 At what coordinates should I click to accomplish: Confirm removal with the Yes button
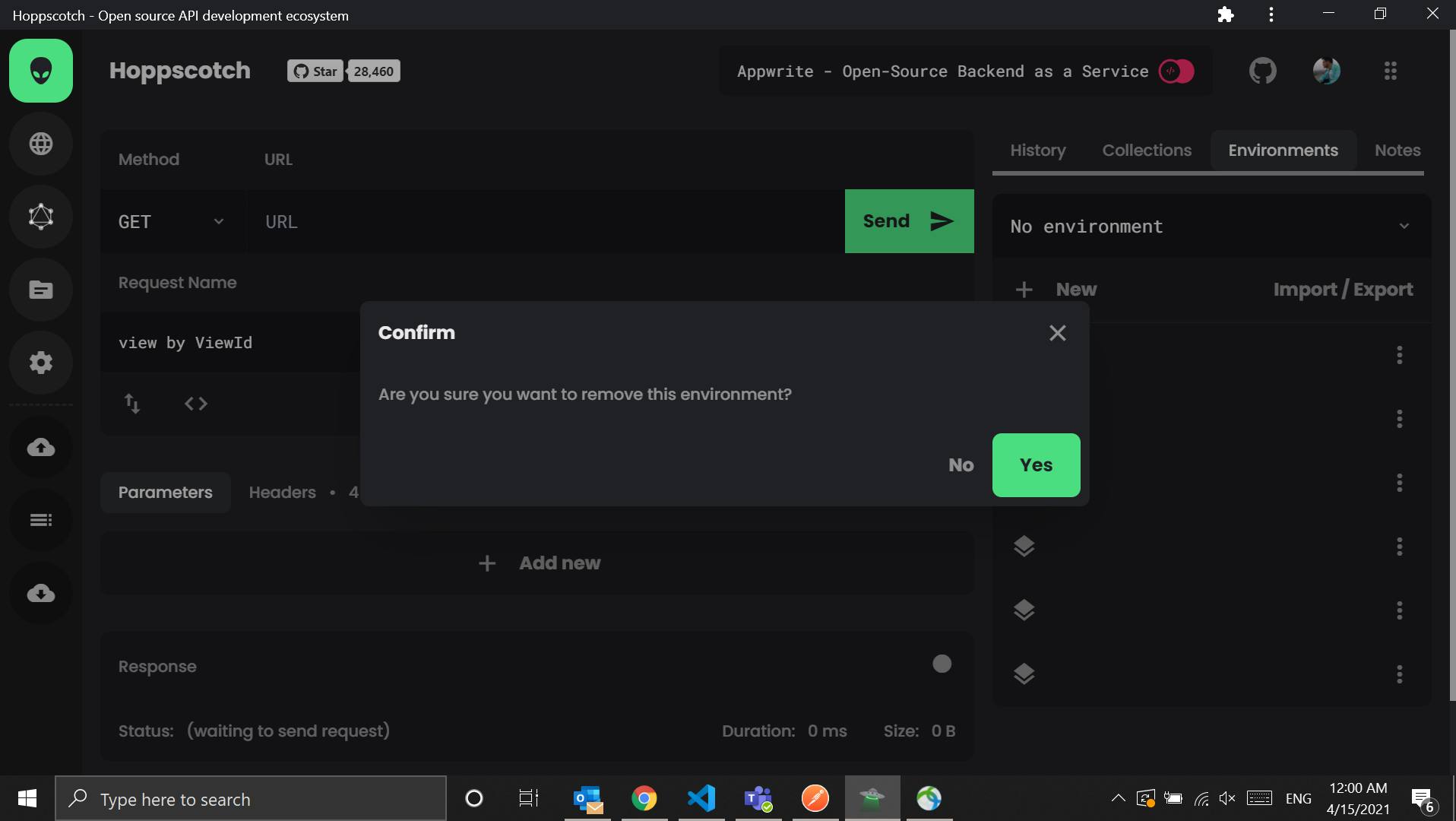pos(1036,465)
